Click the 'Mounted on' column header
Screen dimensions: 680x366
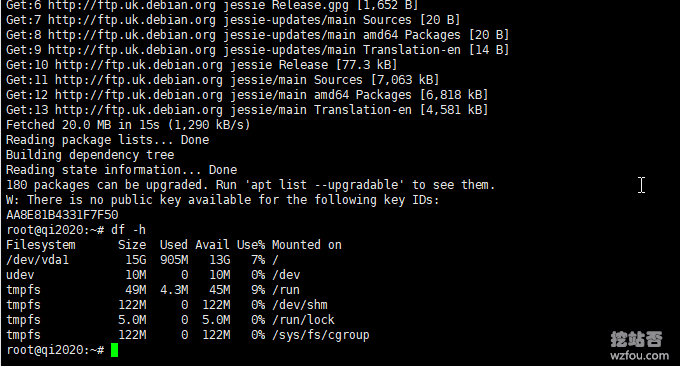tap(307, 245)
